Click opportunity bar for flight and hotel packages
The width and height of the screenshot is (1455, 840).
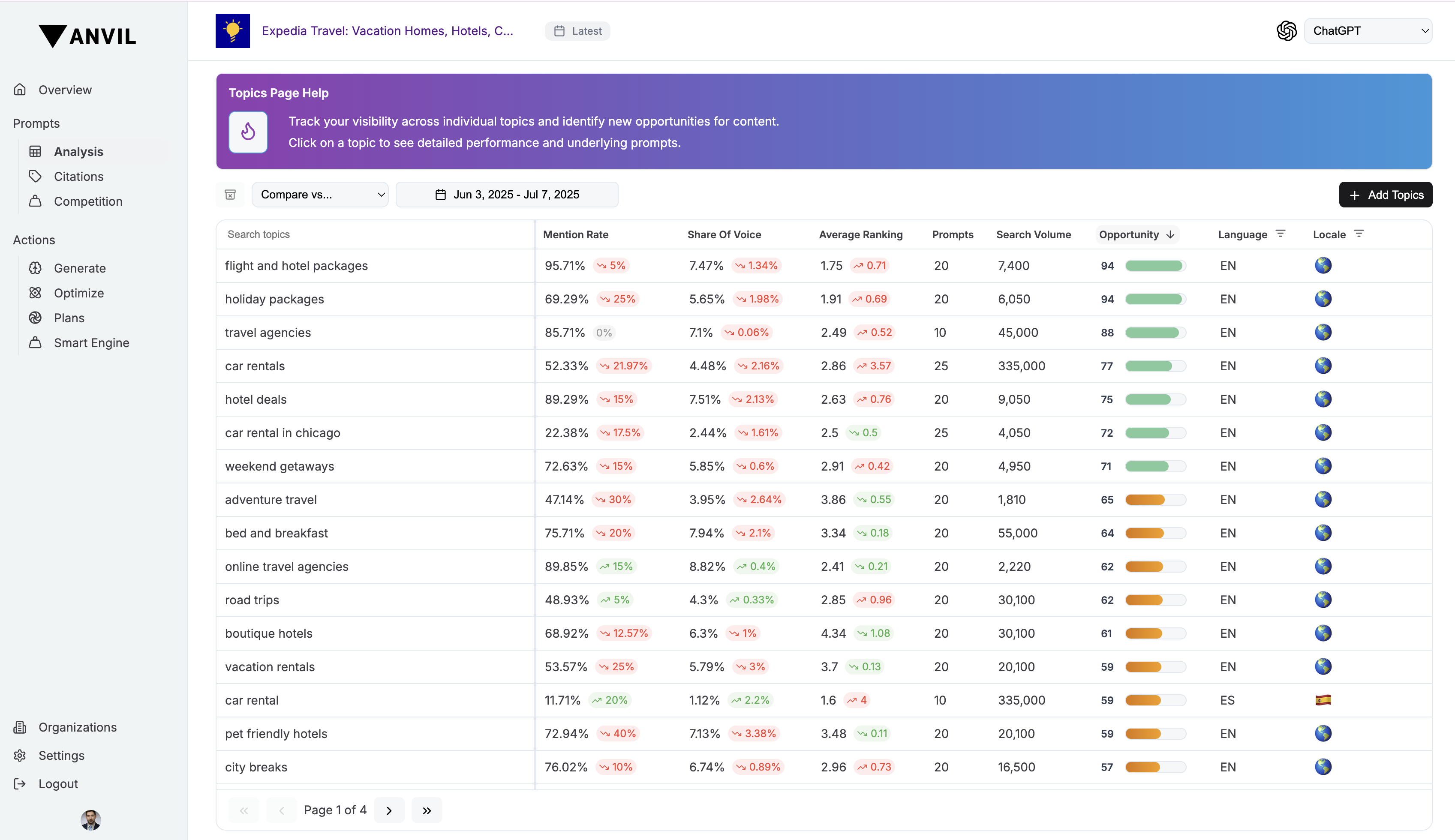click(x=1156, y=266)
